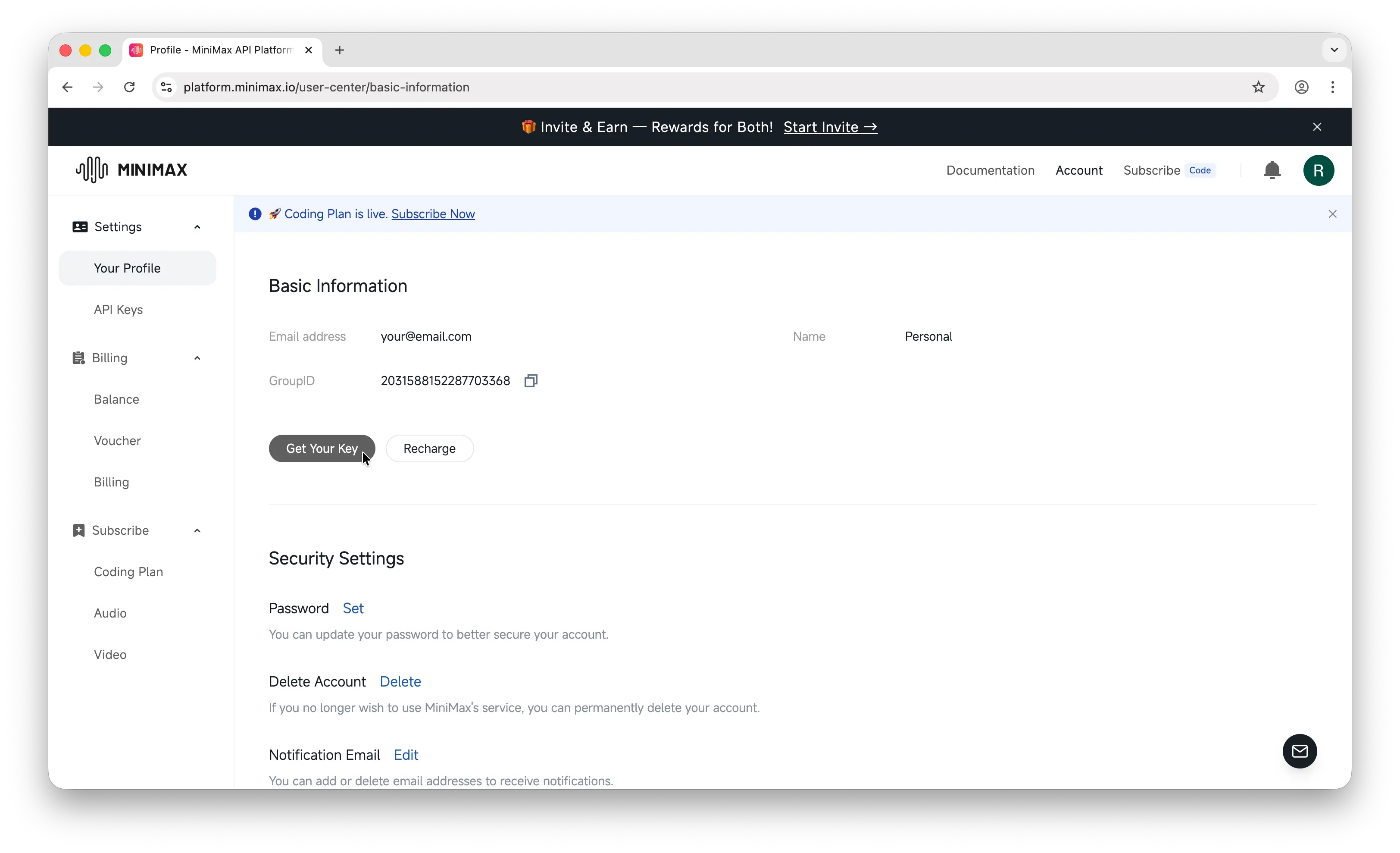Reload the current page
Screen dimensions: 1400x853
pyautogui.click(x=129, y=87)
